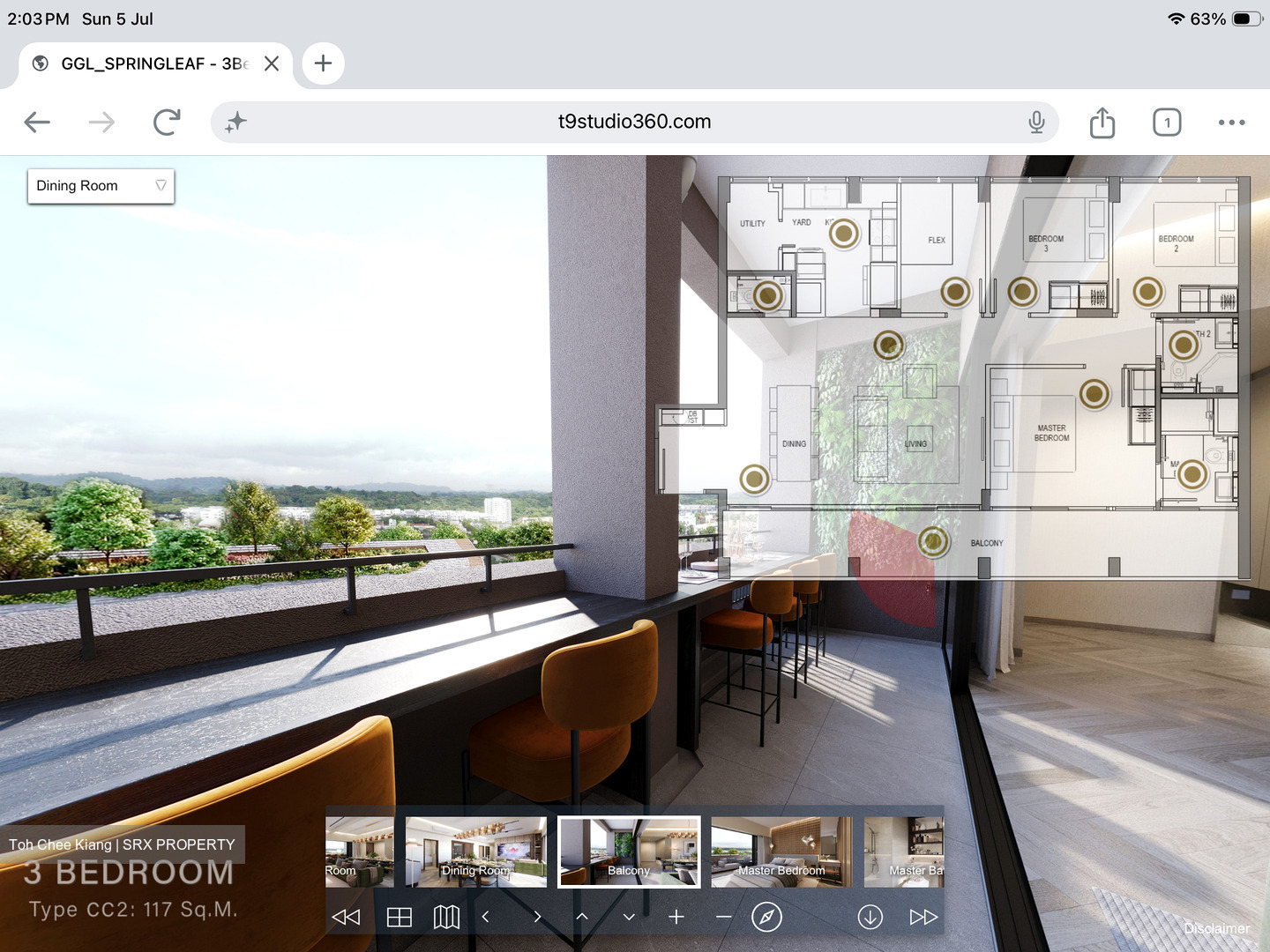Select living room hotspot on floor plan
1270x952 pixels.
pos(889,345)
